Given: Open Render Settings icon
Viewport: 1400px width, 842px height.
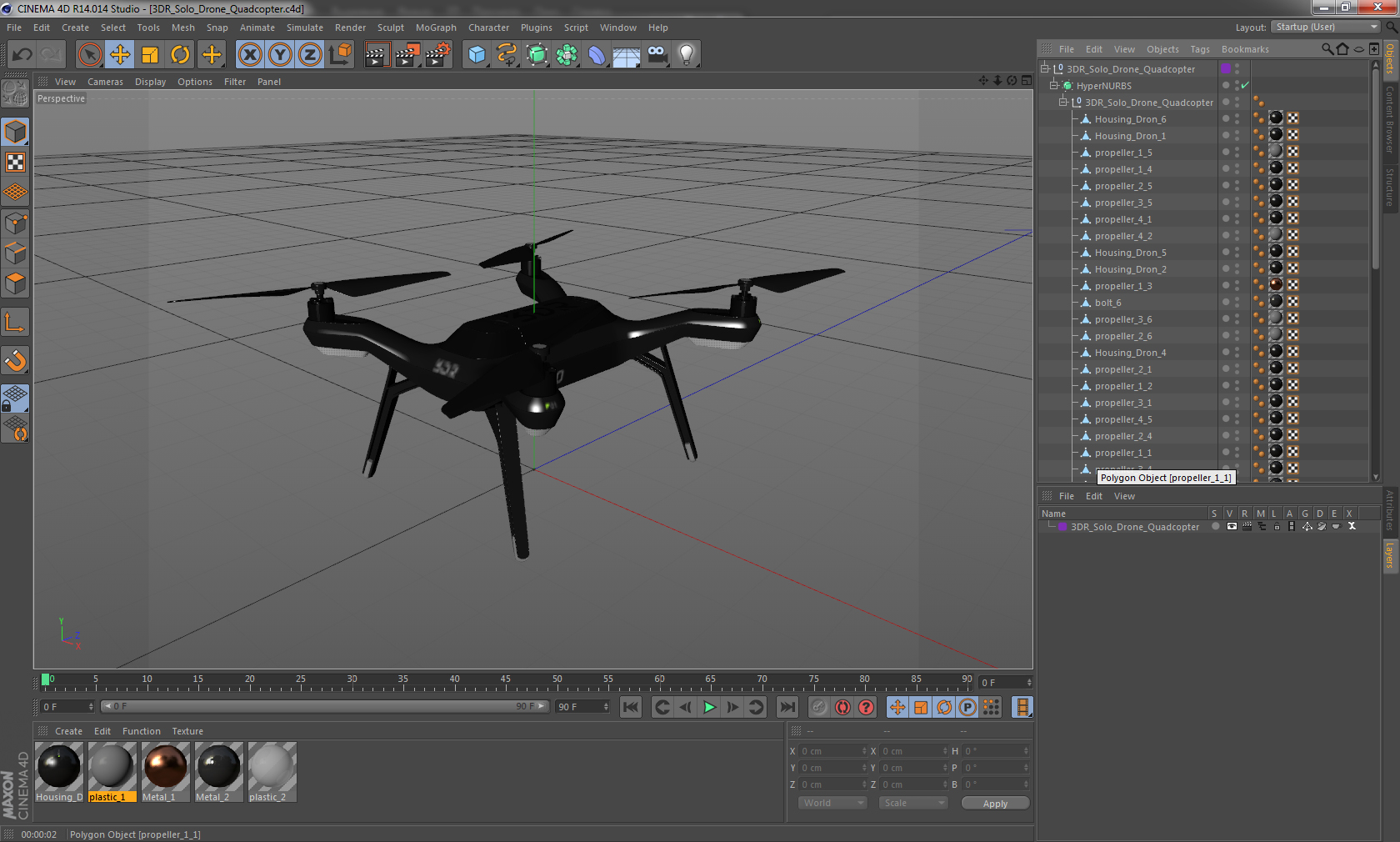Looking at the screenshot, I should (x=437, y=55).
